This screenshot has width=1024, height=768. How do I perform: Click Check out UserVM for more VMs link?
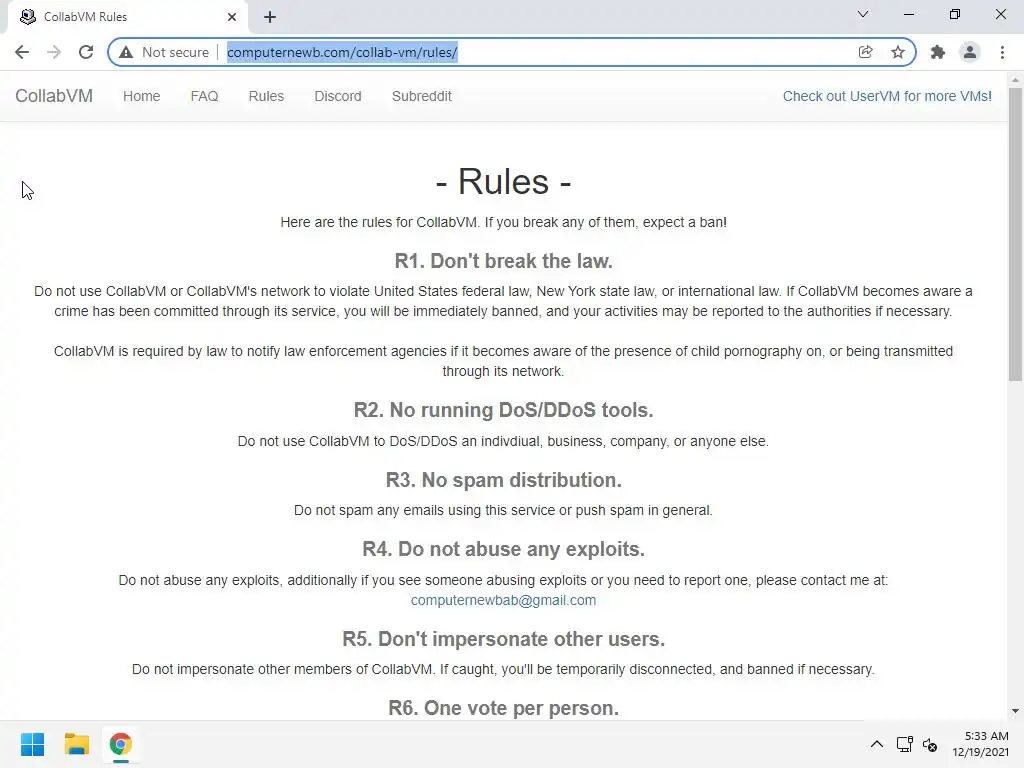point(887,96)
